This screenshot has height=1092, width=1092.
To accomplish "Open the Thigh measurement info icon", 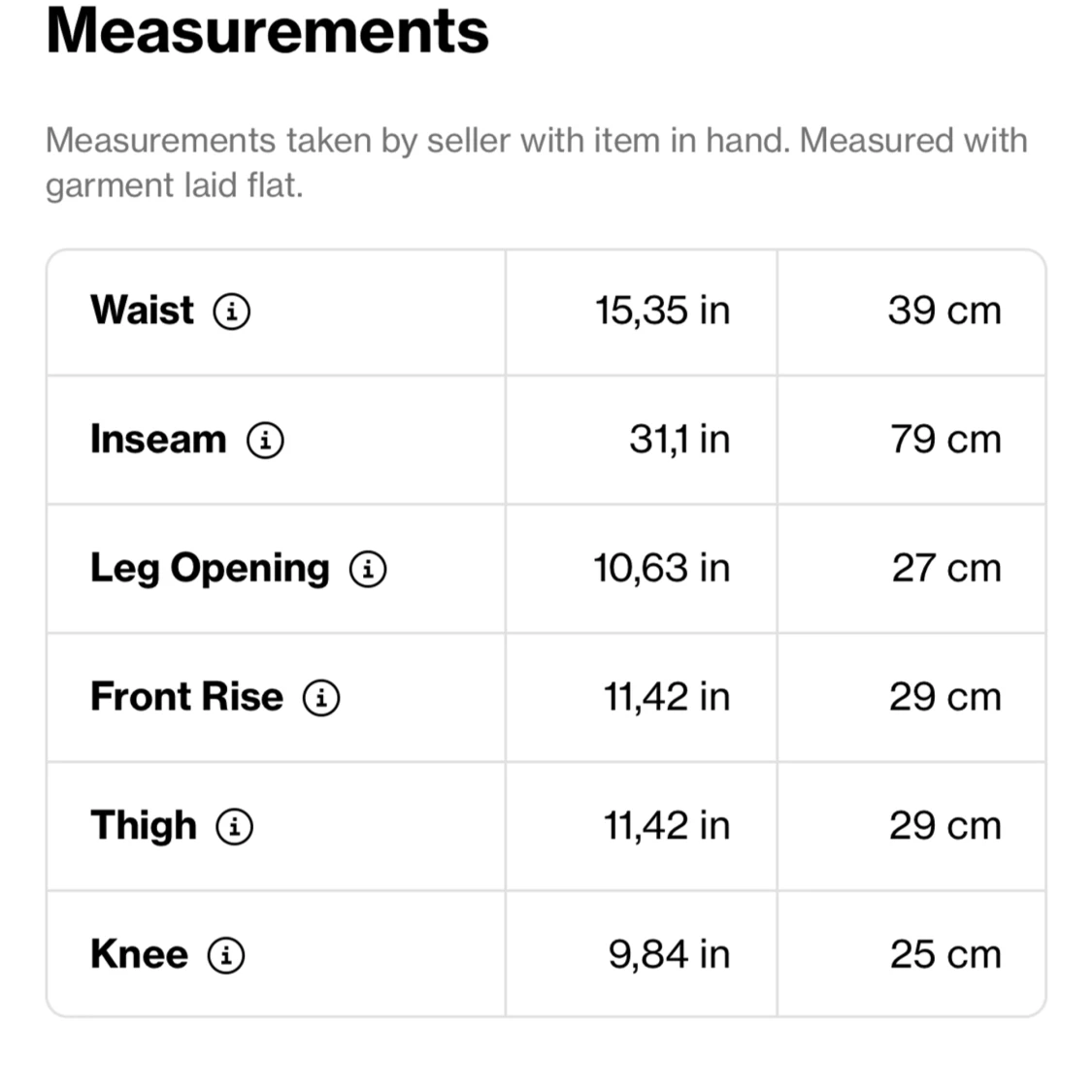I will click(234, 827).
